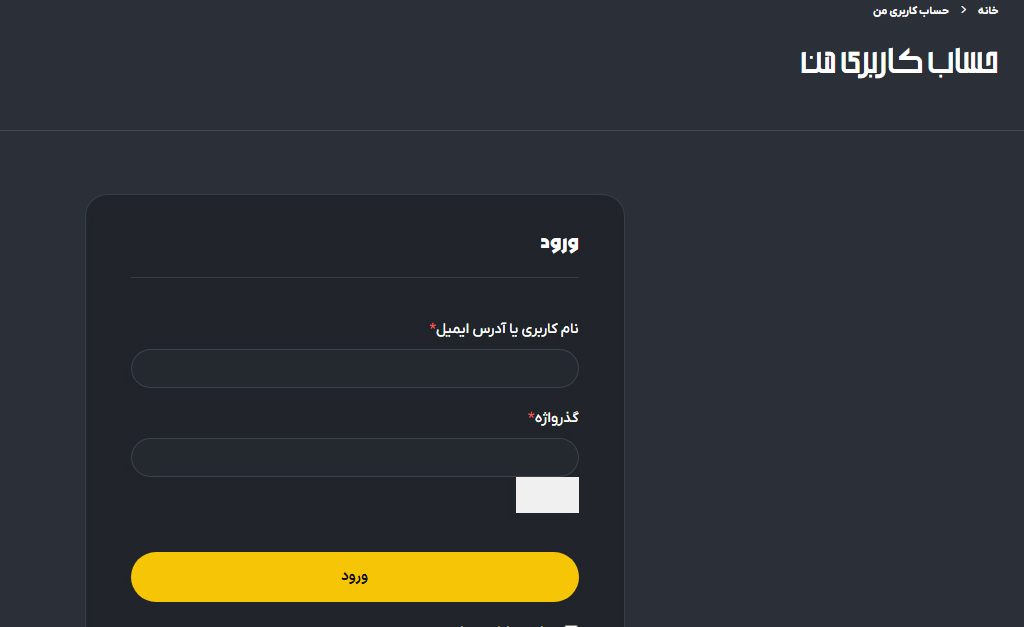Focus the password input field
This screenshot has width=1024, height=627.
(x=355, y=457)
